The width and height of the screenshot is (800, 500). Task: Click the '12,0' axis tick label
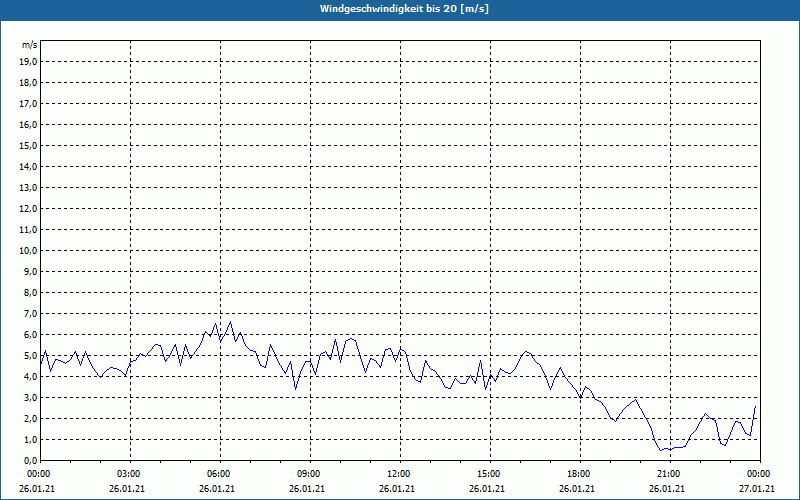pyautogui.click(x=28, y=209)
